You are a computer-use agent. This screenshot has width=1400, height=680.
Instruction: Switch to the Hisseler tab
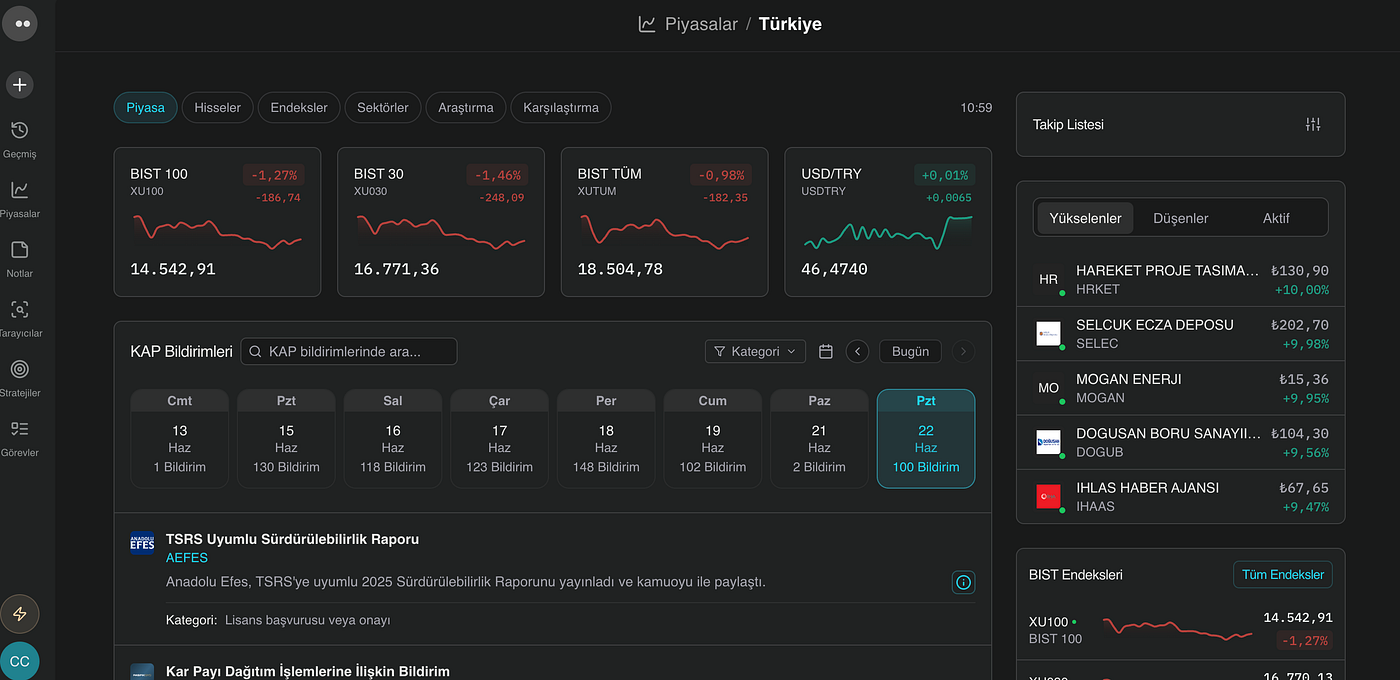[218, 108]
